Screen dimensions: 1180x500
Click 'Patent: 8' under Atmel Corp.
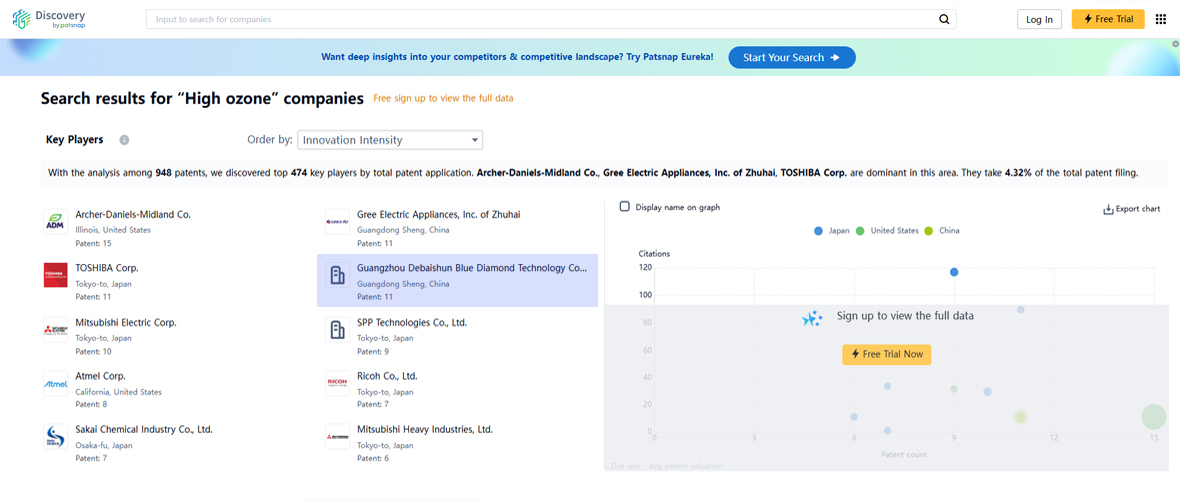[91, 404]
